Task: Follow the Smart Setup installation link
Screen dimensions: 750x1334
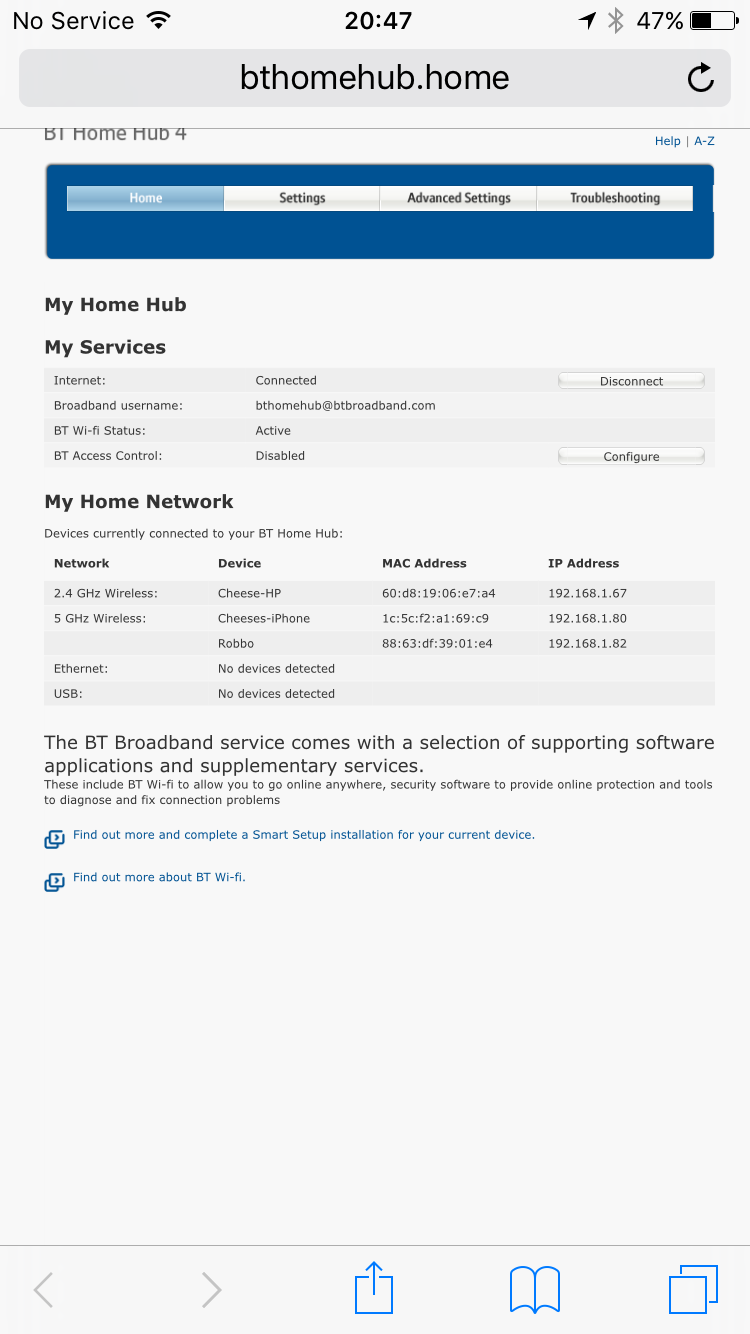Action: coord(304,835)
